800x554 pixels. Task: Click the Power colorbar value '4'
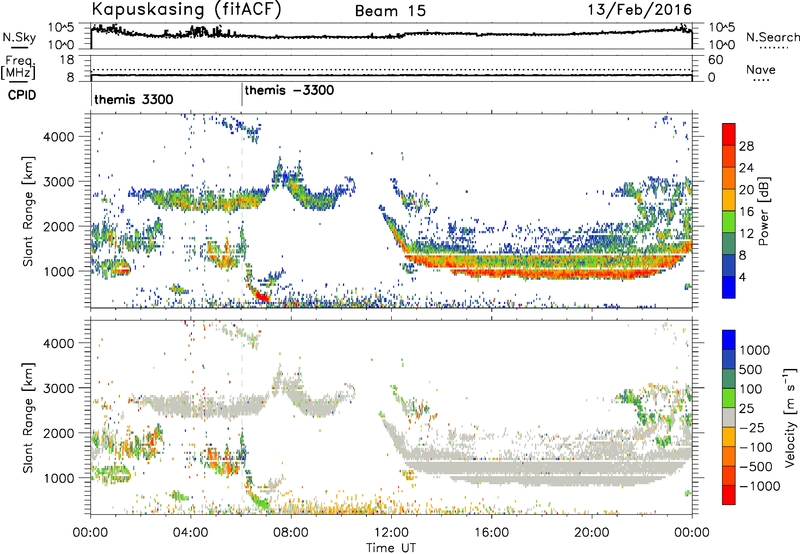point(742,277)
